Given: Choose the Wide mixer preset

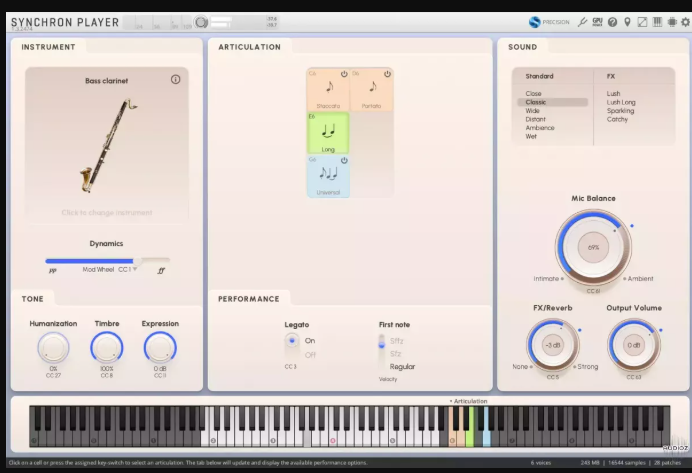Looking at the screenshot, I should [x=532, y=111].
